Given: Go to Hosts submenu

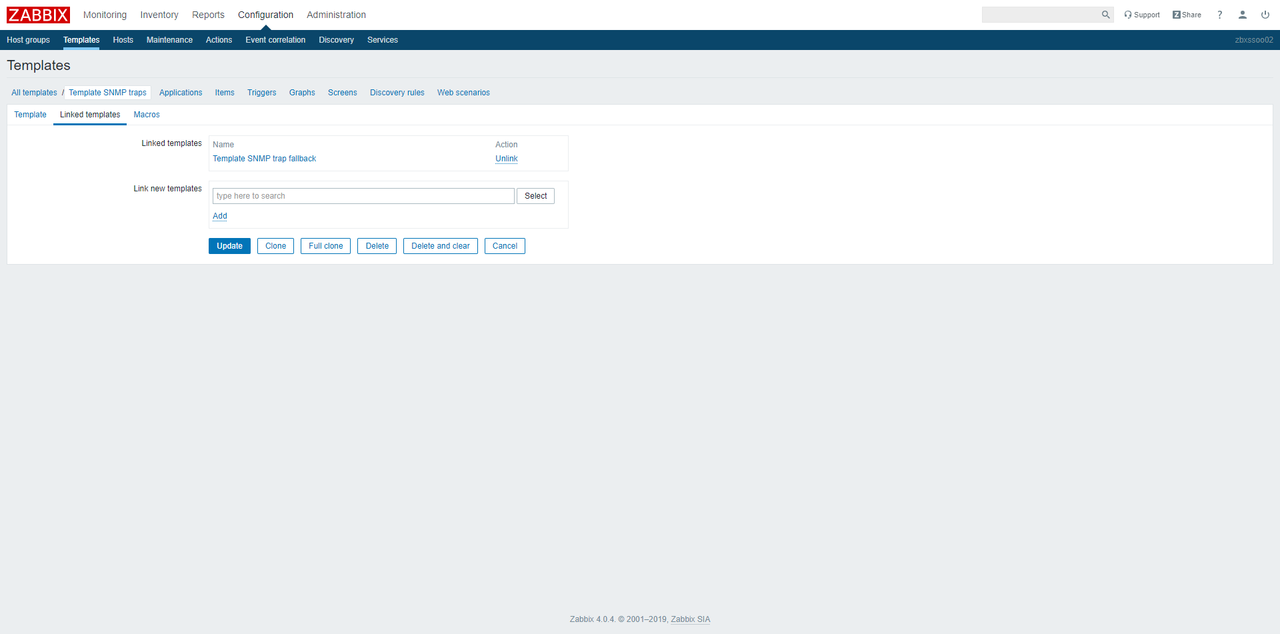Looking at the screenshot, I should tap(123, 40).
